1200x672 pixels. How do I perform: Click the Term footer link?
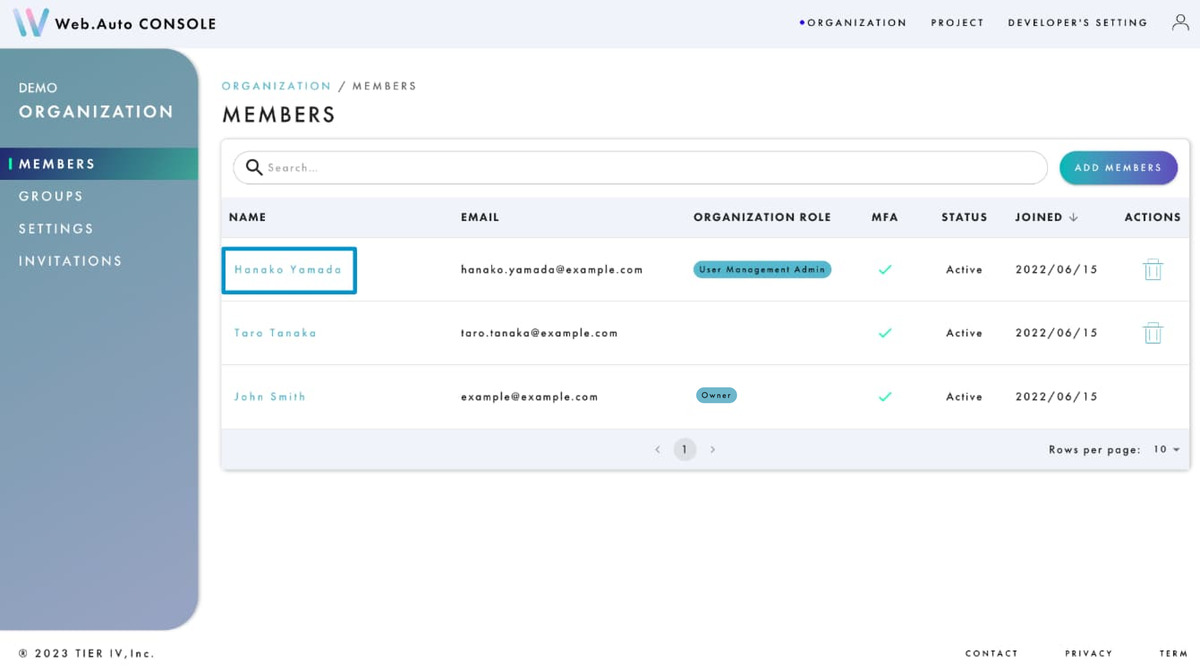point(1173,653)
